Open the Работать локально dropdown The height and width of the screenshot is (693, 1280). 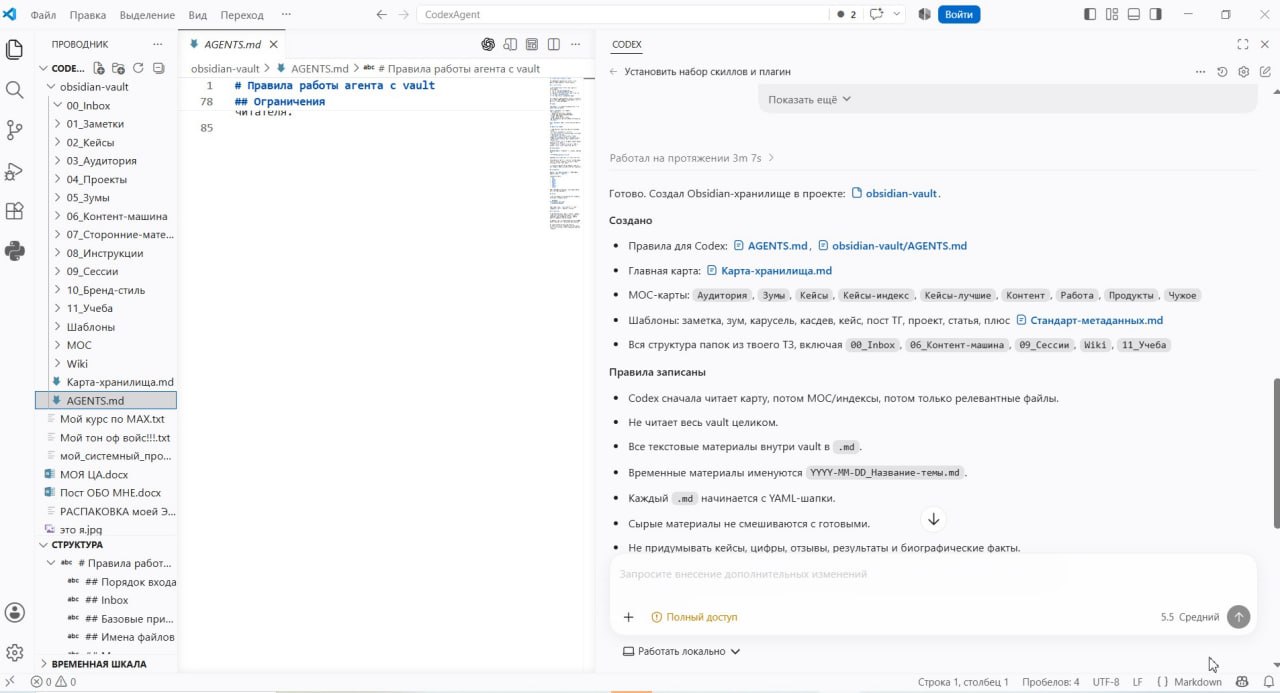[681, 651]
